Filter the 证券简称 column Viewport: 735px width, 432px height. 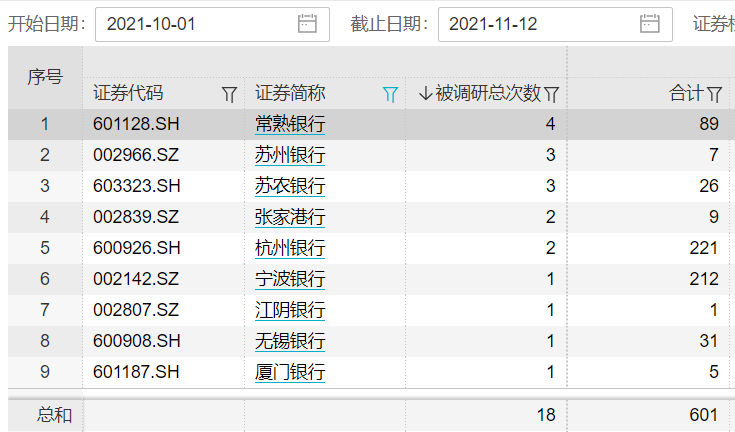click(x=390, y=94)
